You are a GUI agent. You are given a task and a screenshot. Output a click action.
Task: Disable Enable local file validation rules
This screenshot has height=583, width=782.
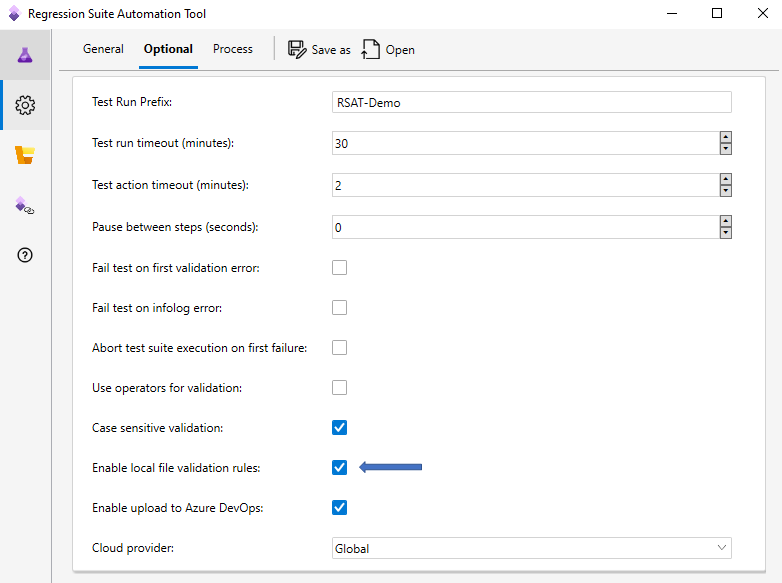pos(340,467)
